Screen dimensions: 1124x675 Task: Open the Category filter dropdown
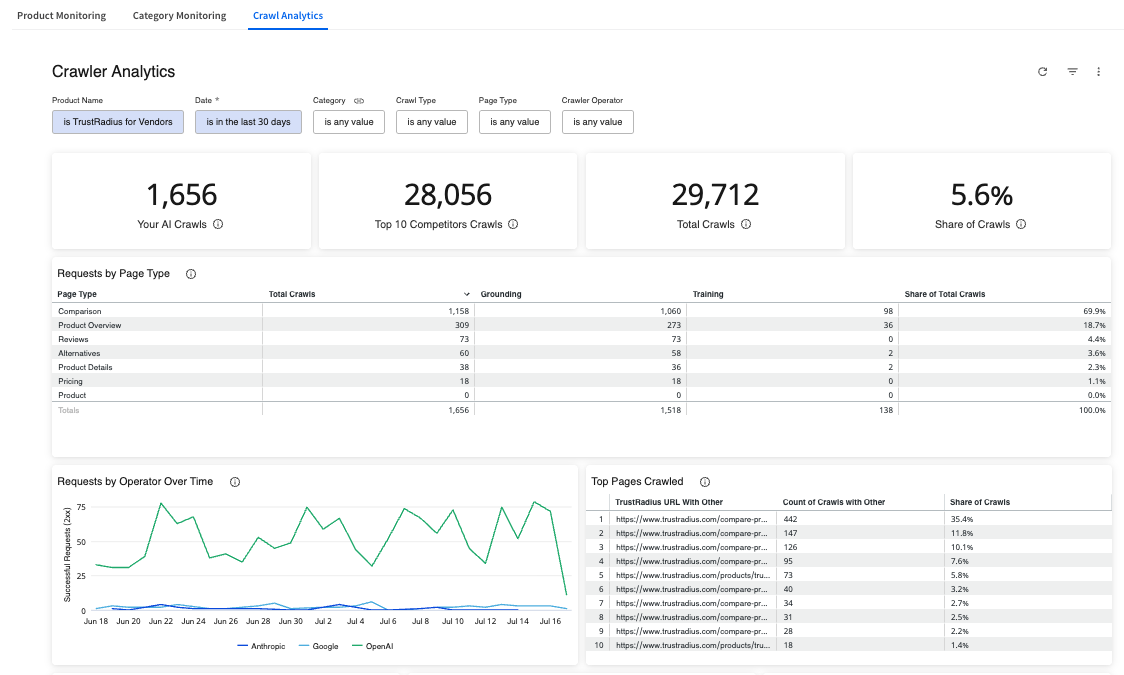(x=348, y=122)
